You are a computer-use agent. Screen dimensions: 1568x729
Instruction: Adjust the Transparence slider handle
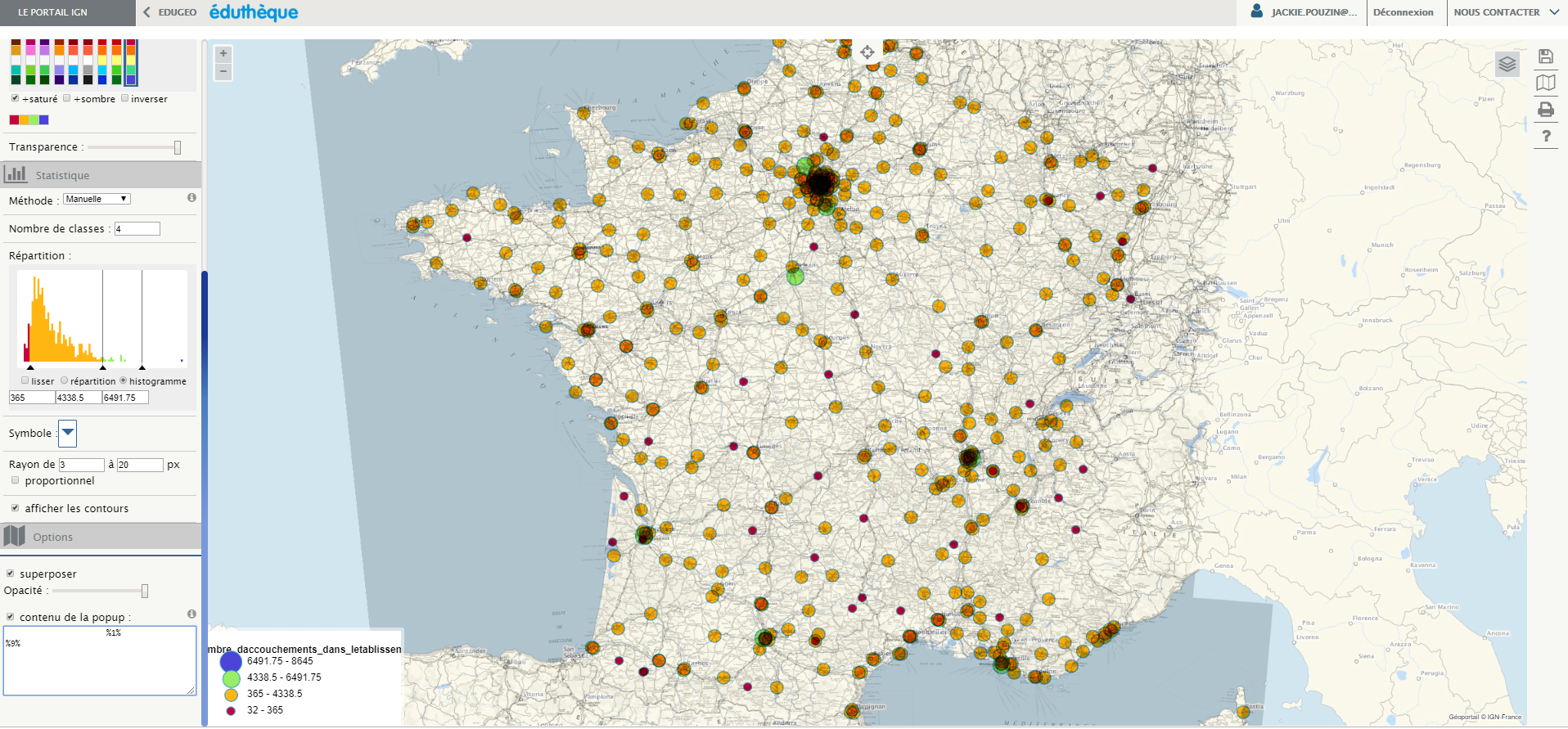[178, 147]
